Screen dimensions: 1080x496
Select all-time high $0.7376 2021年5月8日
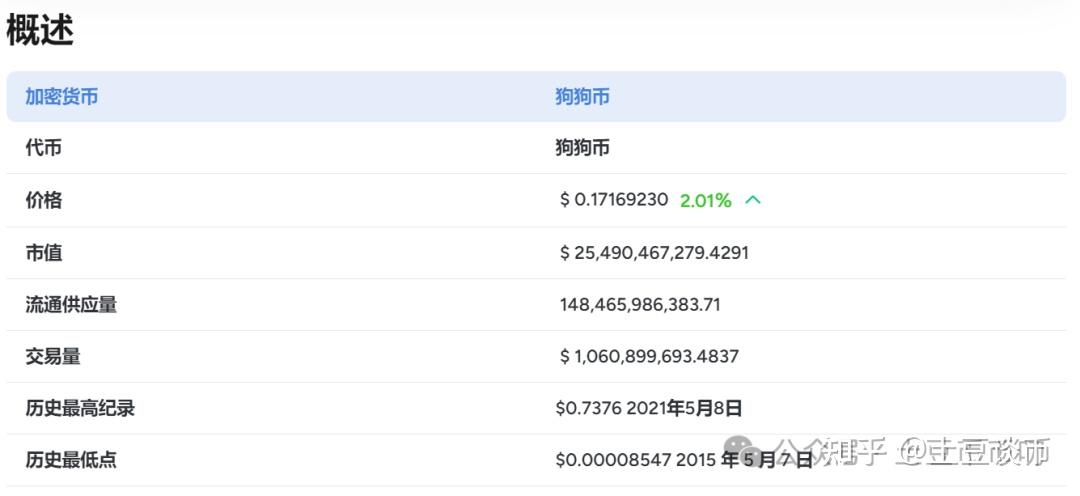(649, 409)
